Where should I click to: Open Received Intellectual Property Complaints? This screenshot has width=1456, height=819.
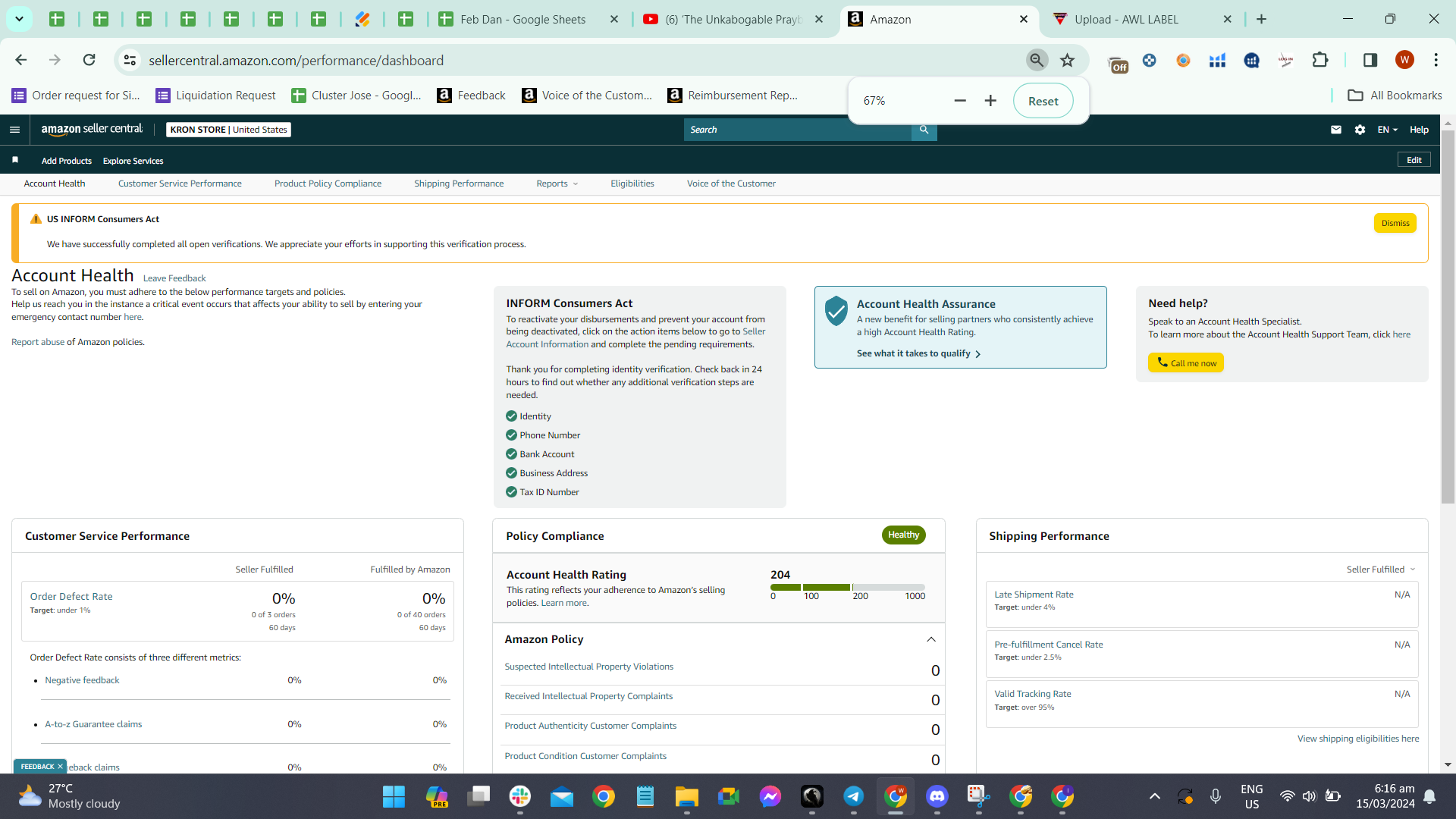click(x=588, y=696)
